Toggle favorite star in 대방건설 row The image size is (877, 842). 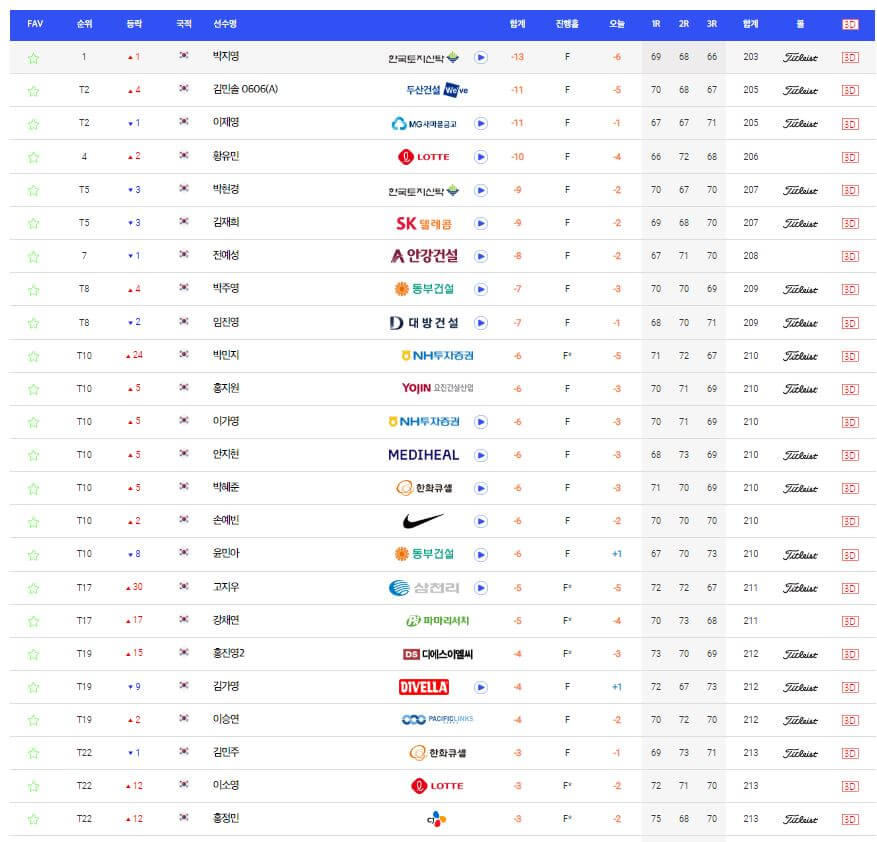pyautogui.click(x=34, y=323)
